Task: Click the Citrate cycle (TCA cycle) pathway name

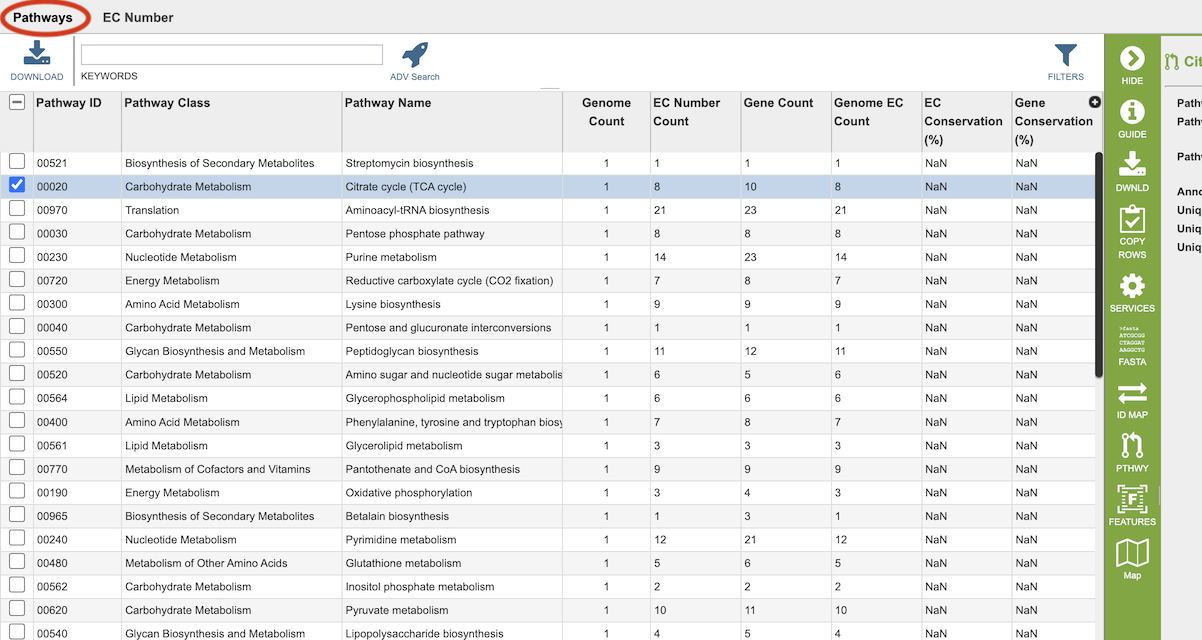Action: coord(406,187)
